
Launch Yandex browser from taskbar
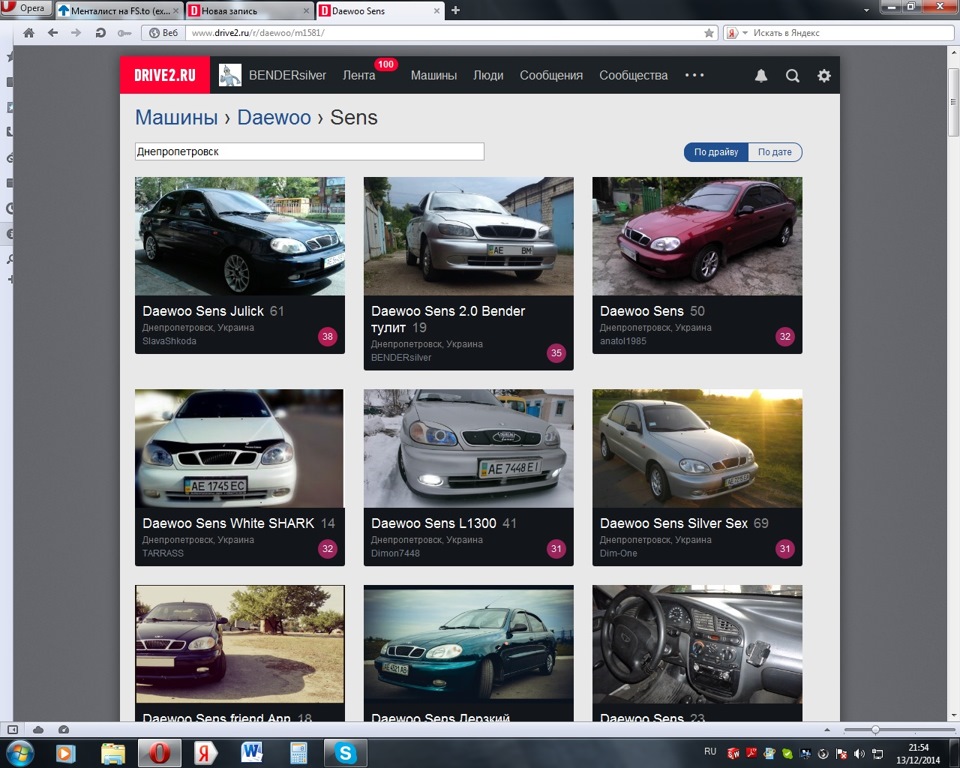[x=205, y=753]
